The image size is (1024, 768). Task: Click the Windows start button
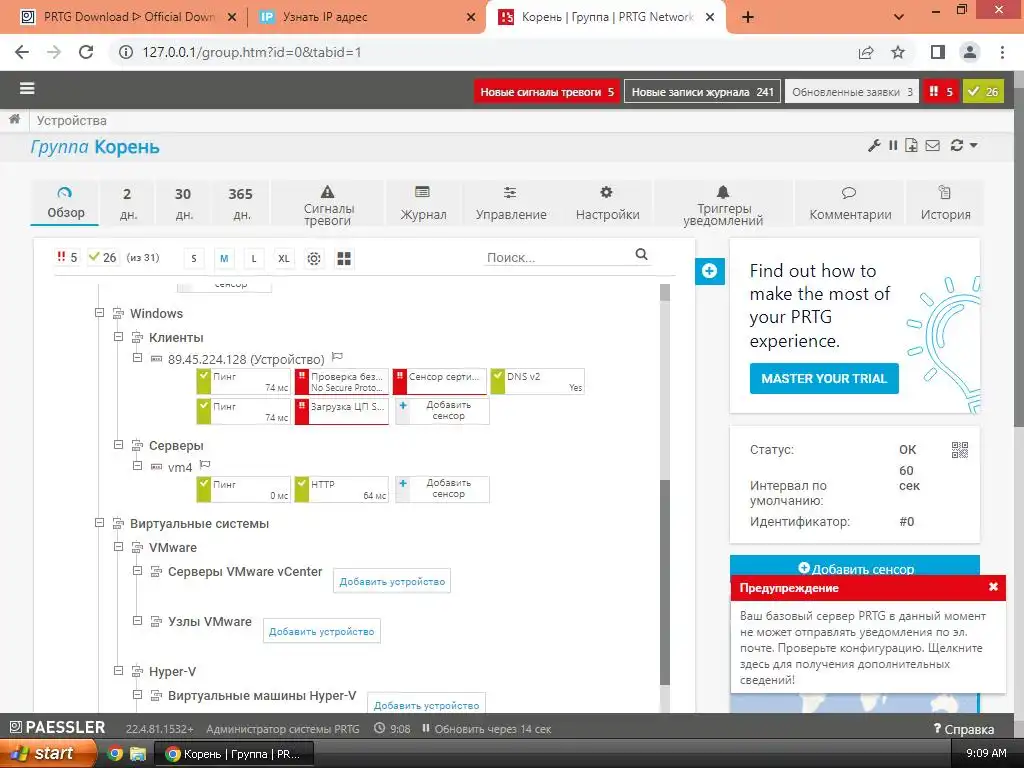(48, 753)
